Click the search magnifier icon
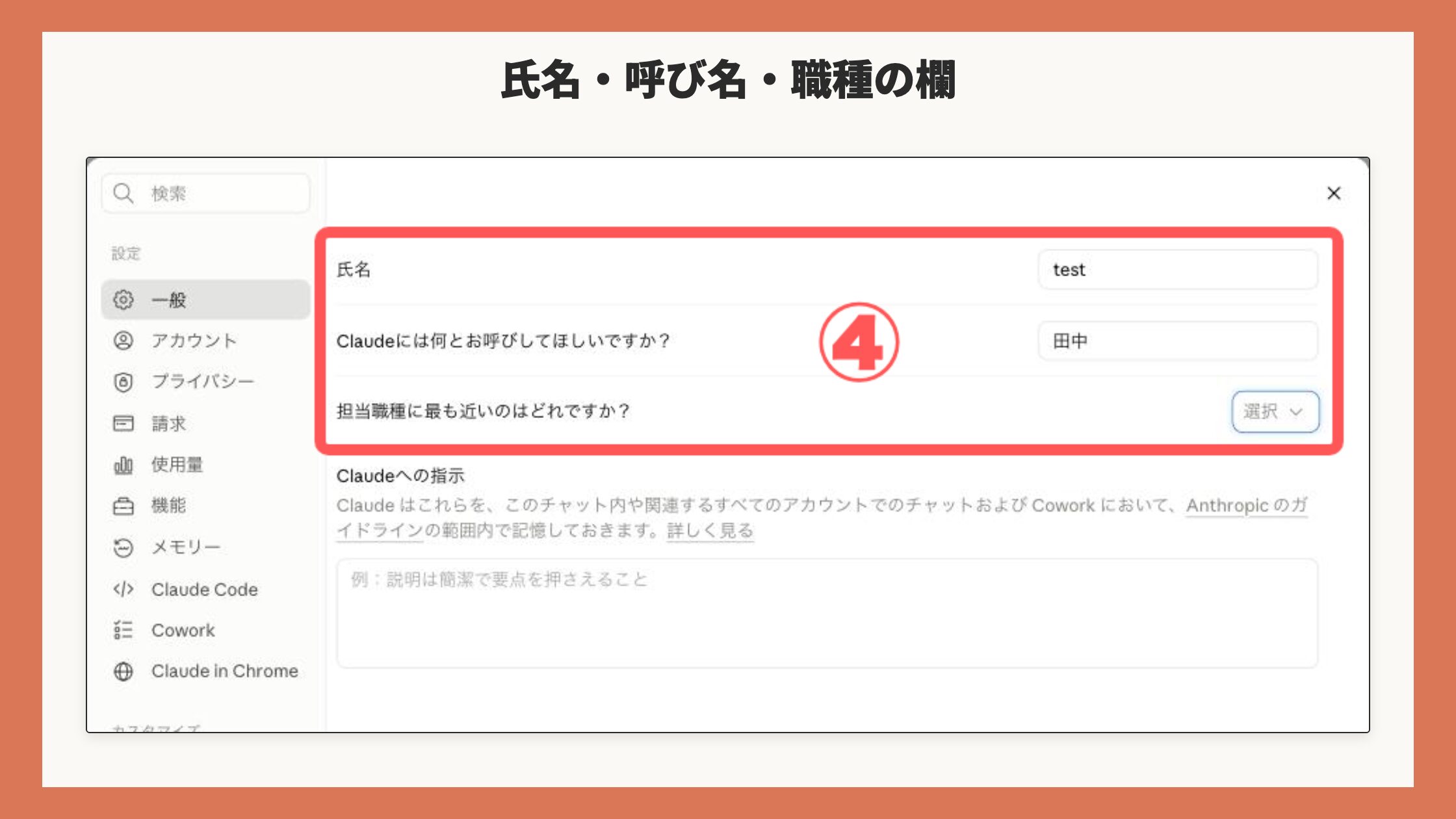1456x819 pixels. [x=123, y=193]
